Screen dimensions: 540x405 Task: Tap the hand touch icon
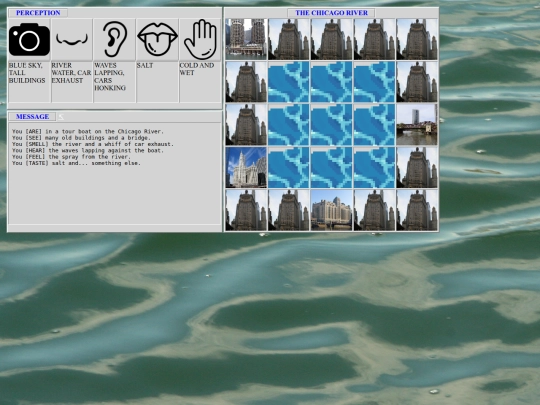pyautogui.click(x=200, y=40)
